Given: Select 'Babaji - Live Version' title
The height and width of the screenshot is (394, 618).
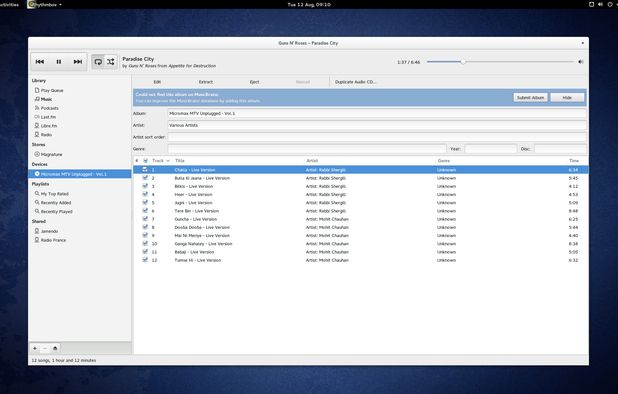Looking at the screenshot, I should point(194,252).
